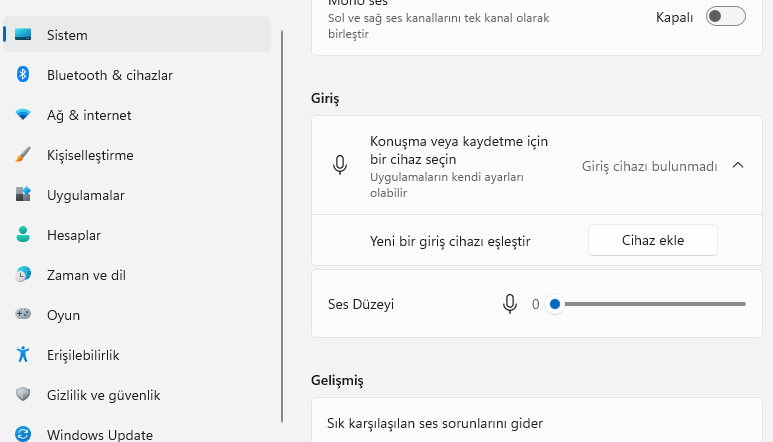
Task: Click the Gizlilik ve güvenlik shield icon
Action: coord(23,395)
